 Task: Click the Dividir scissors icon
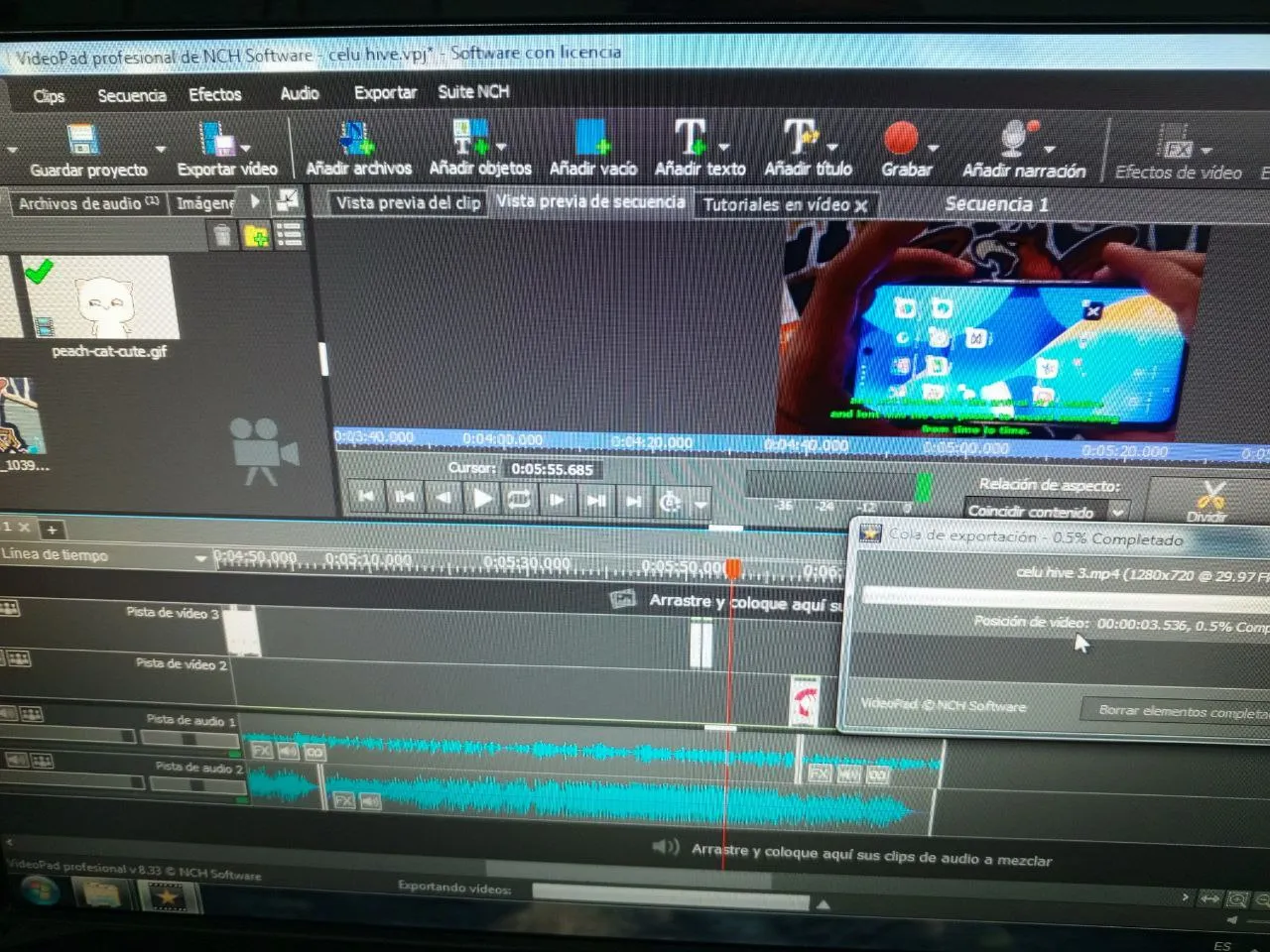click(1210, 494)
